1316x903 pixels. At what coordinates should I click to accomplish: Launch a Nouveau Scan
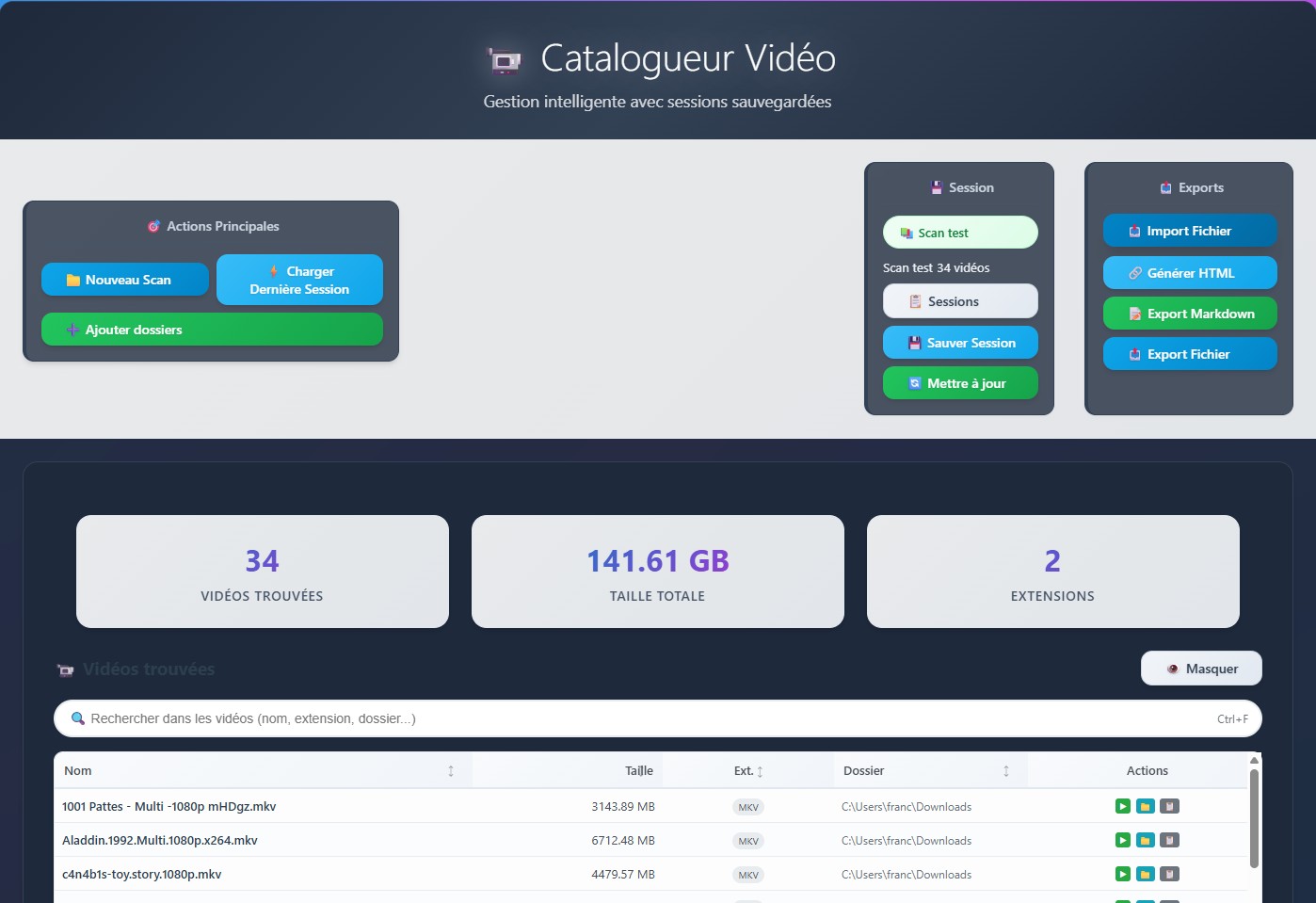click(x=124, y=279)
